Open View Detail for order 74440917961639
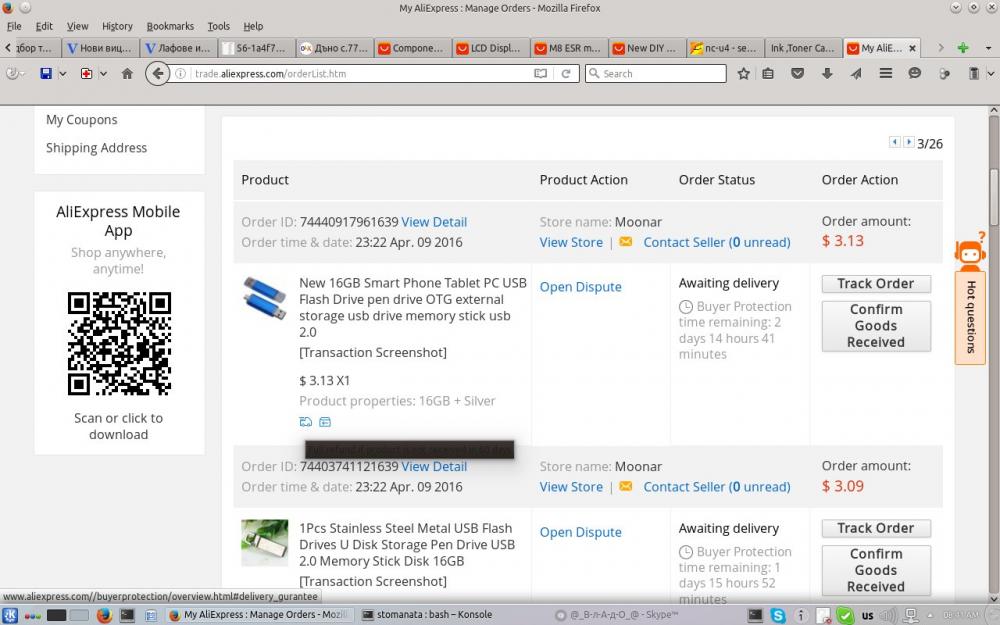This screenshot has height=625, width=1000. click(x=434, y=222)
